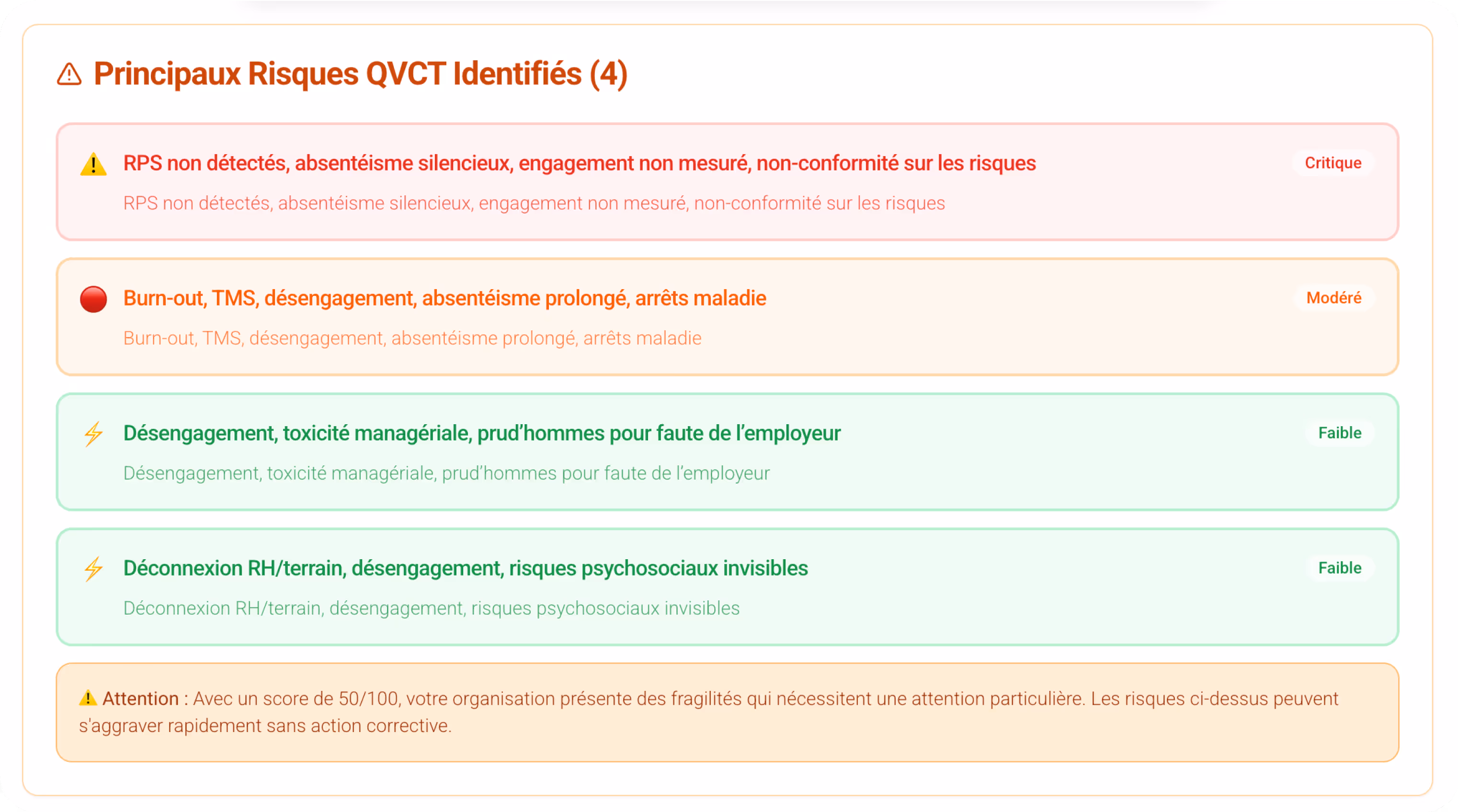Click the Burn-out description subtitle text

point(412,338)
